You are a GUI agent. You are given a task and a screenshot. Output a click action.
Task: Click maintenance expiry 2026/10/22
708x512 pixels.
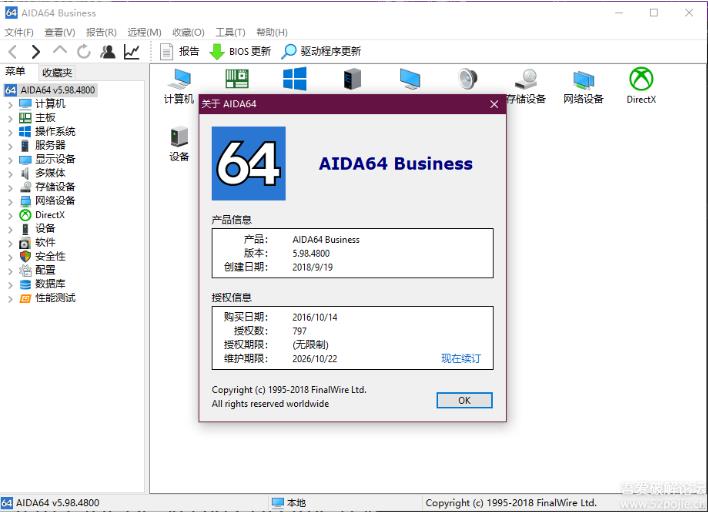click(x=315, y=359)
